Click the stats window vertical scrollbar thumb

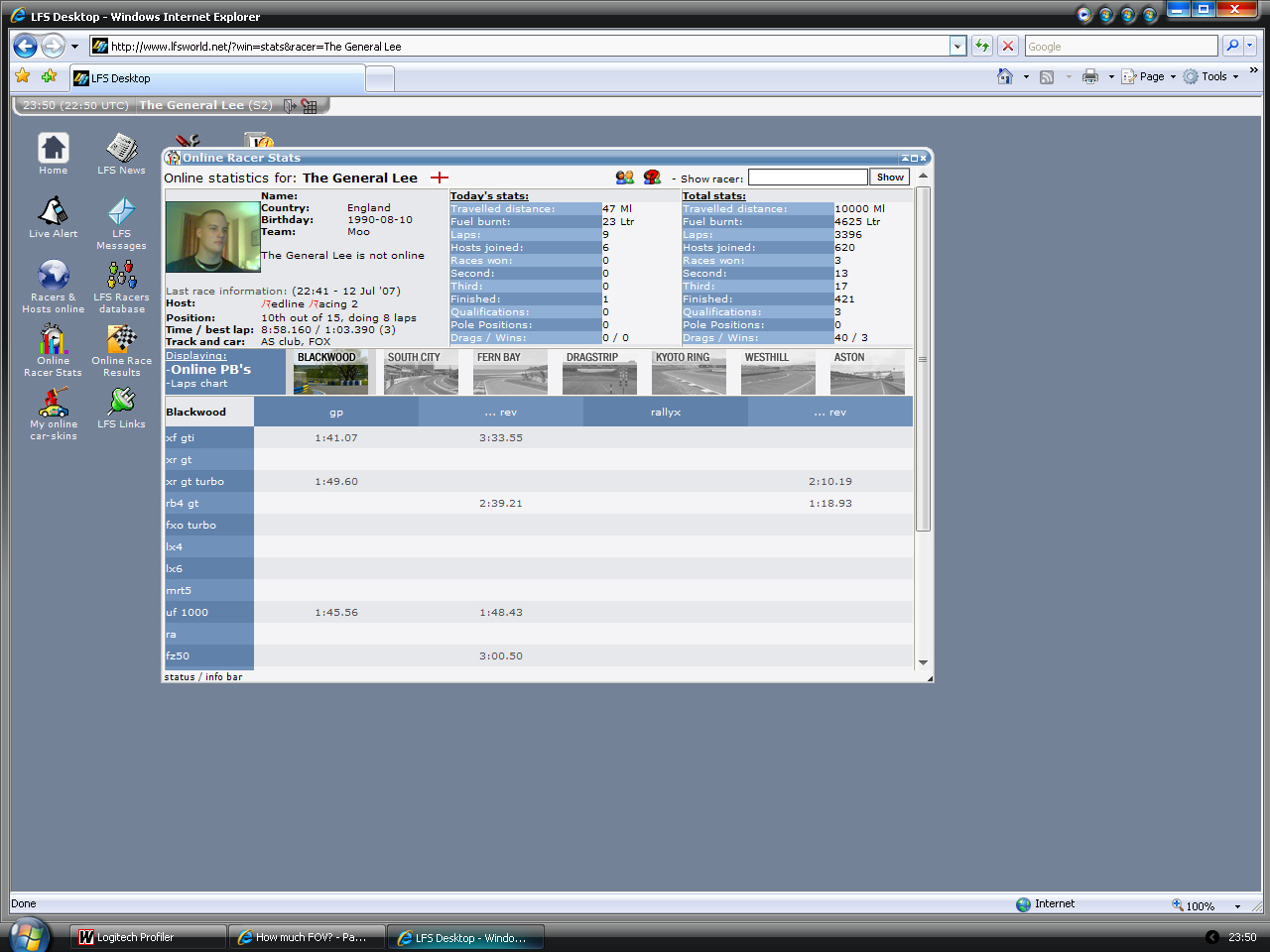click(923, 359)
